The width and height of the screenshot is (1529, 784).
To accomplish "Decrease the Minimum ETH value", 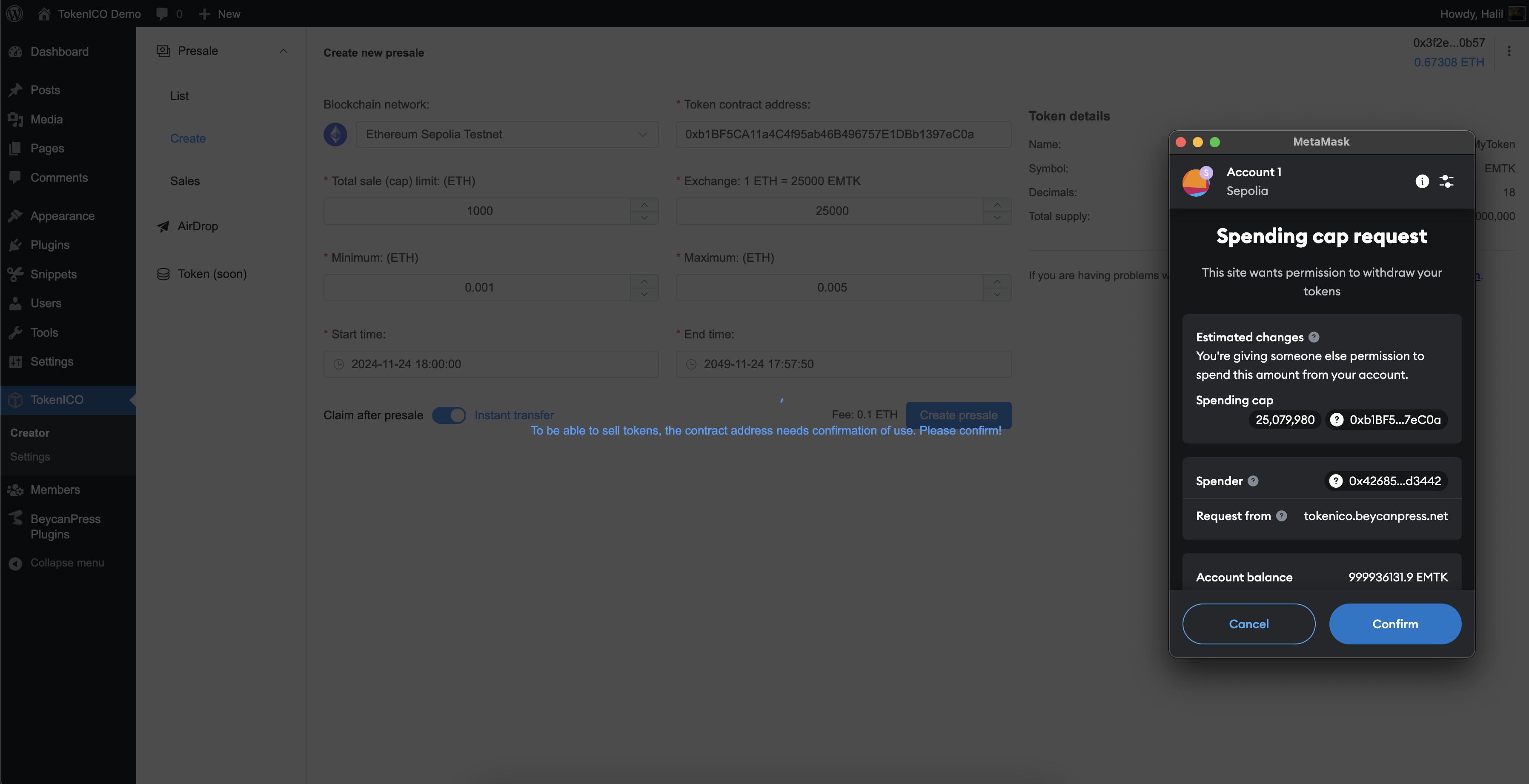I will point(644,295).
